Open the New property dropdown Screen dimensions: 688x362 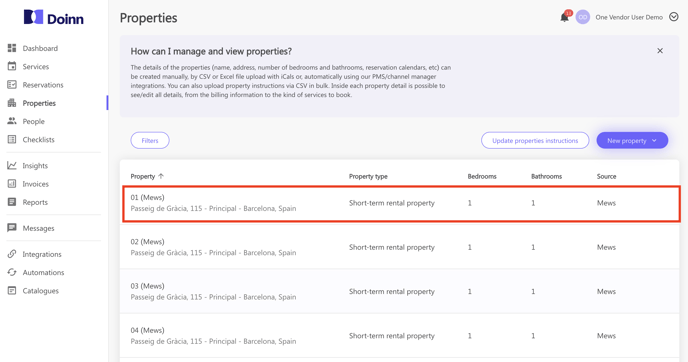point(632,140)
